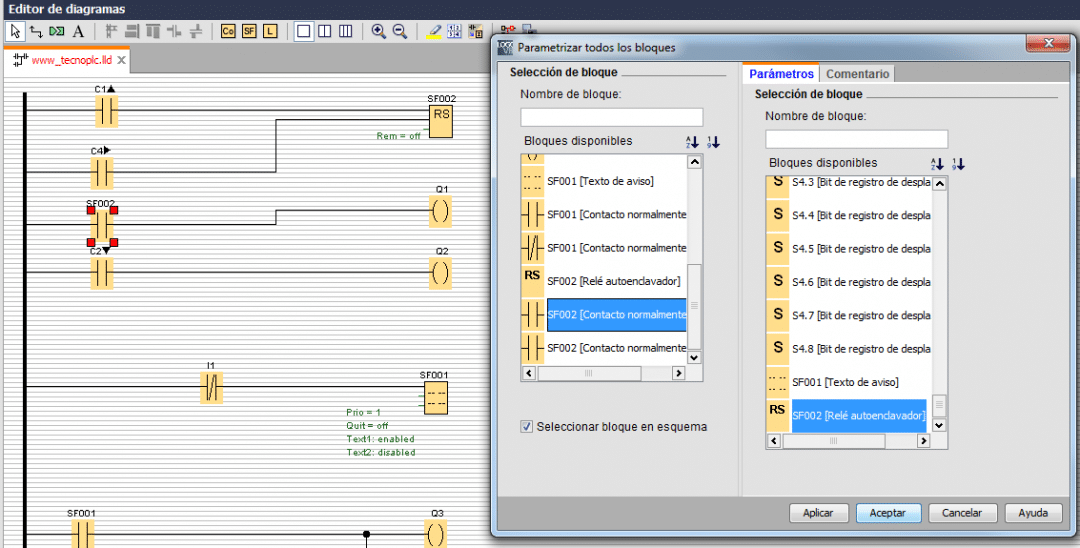
Task: Open the www_tecnoplc.lld diagram tab
Action: pos(70,60)
